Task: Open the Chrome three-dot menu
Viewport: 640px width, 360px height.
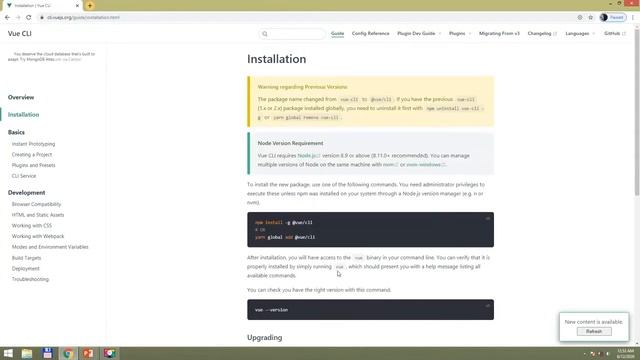Action: [633, 18]
